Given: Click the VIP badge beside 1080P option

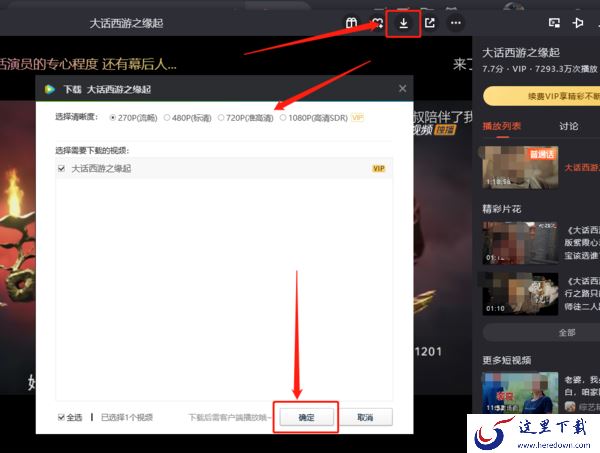Looking at the screenshot, I should pos(357,117).
